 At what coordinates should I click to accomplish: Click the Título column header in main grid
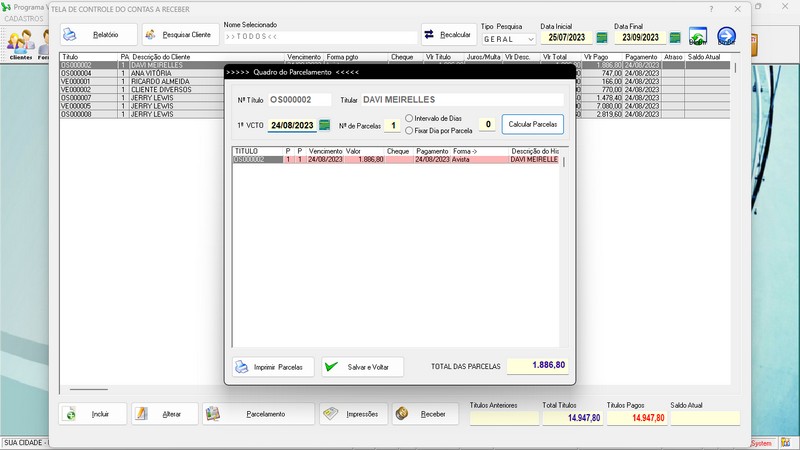pos(89,57)
